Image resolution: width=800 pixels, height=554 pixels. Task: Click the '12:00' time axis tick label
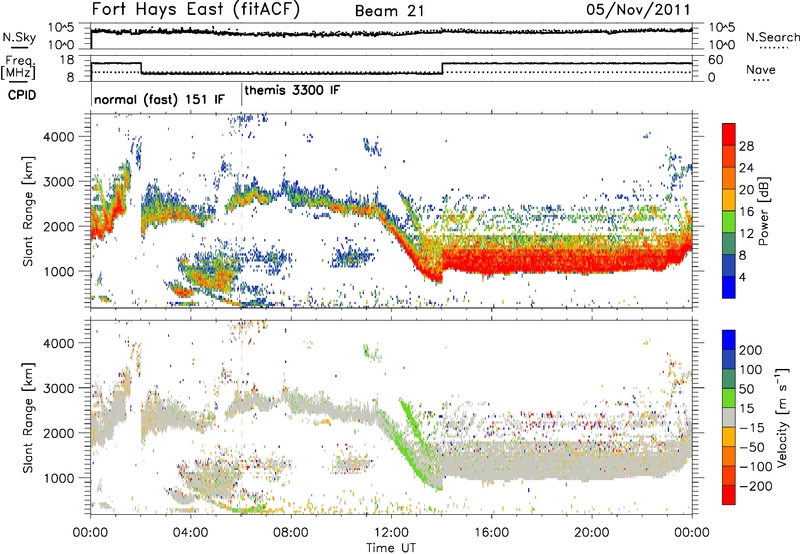(x=391, y=533)
